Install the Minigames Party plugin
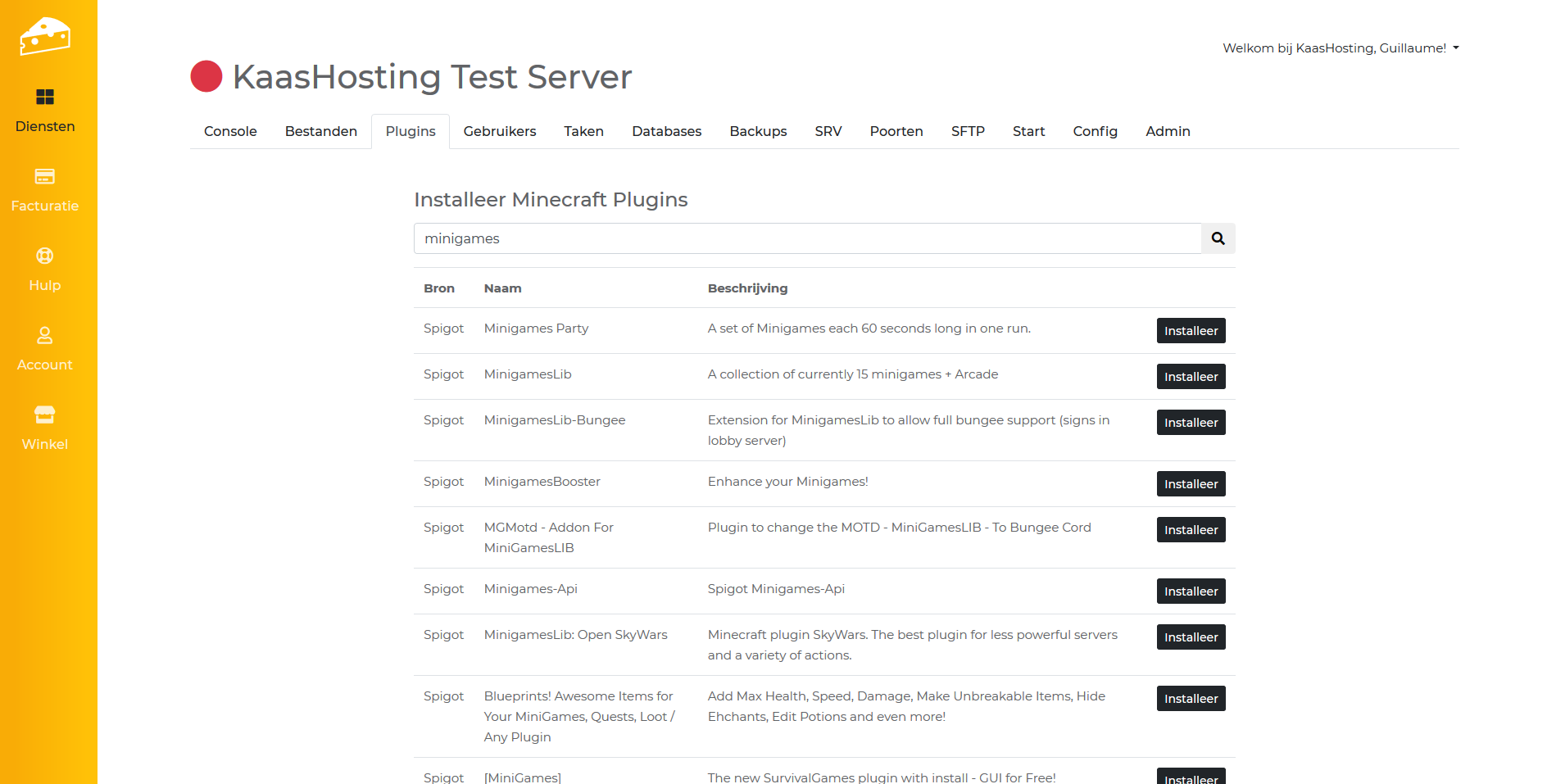 point(1191,331)
